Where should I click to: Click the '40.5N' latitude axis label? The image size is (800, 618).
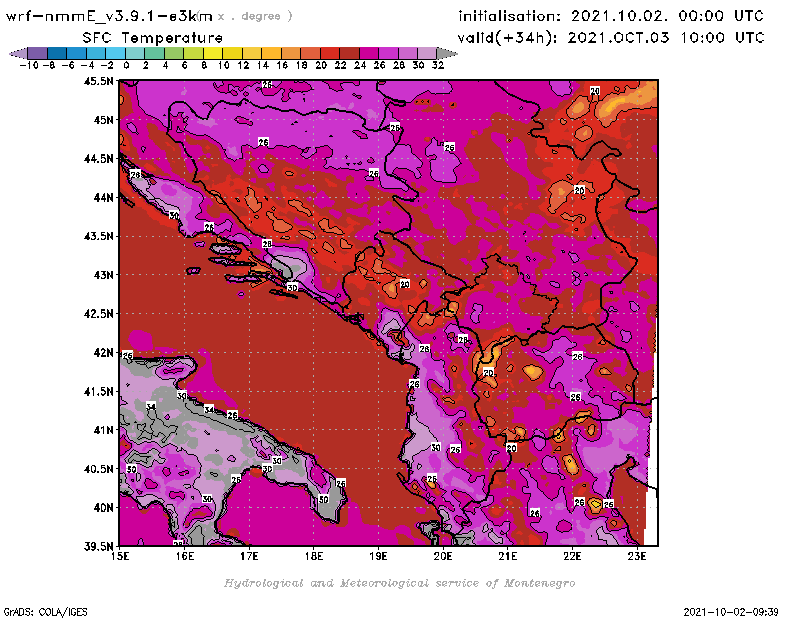click(99, 469)
